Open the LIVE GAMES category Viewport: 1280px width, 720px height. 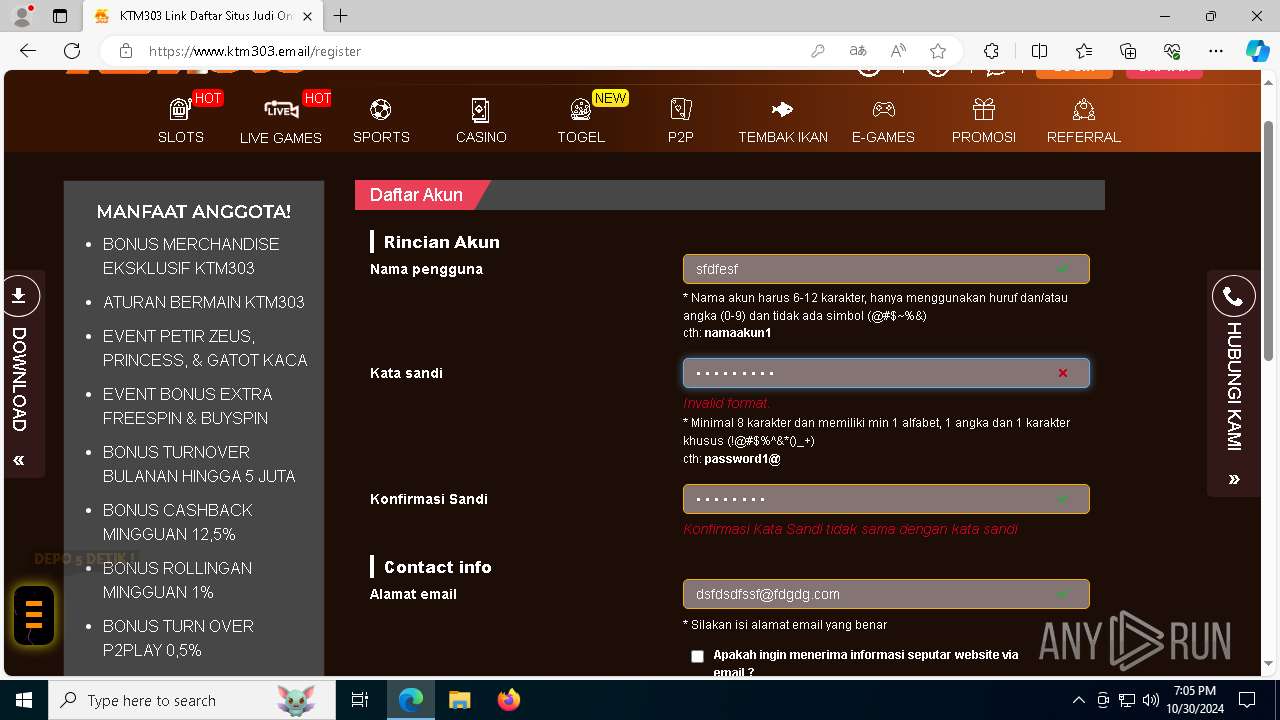pyautogui.click(x=281, y=121)
